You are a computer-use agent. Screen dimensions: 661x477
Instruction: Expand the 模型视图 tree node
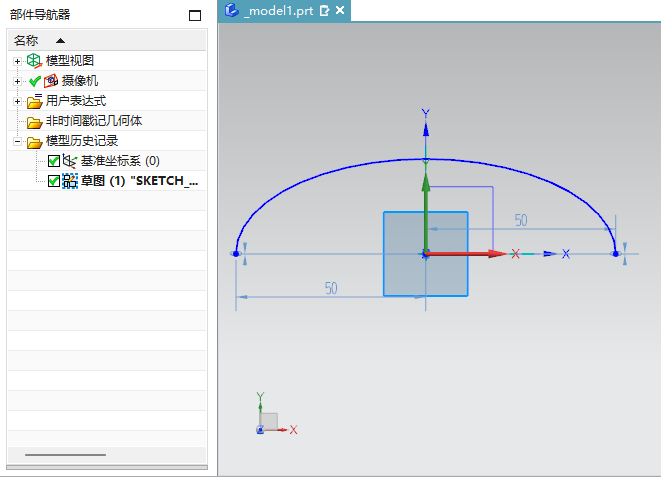pos(17,62)
